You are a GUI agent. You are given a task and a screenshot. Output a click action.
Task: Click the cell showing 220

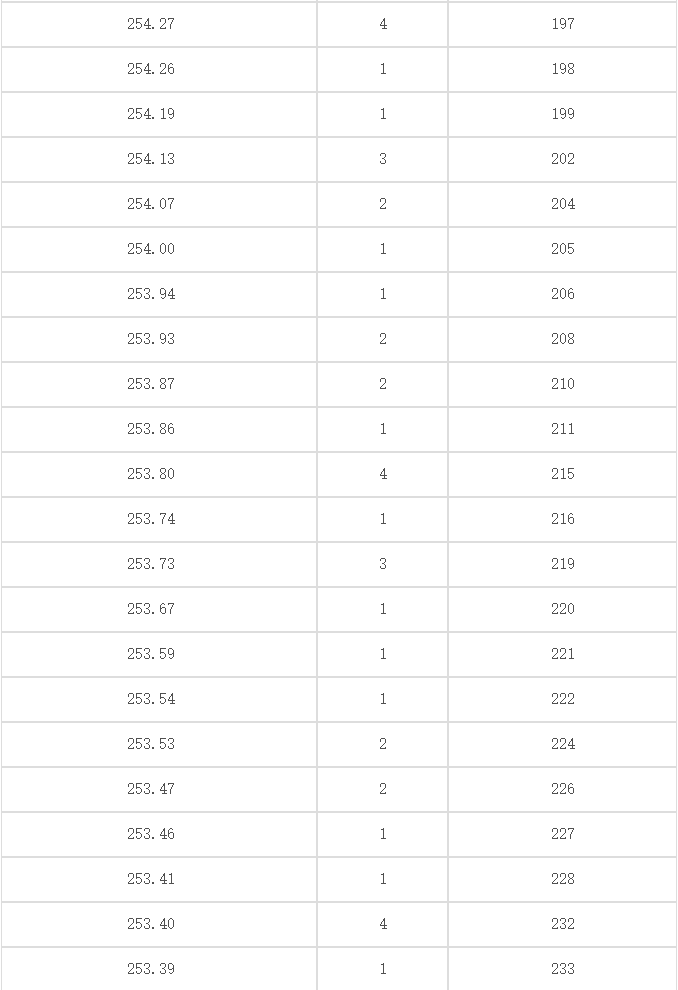(x=562, y=609)
